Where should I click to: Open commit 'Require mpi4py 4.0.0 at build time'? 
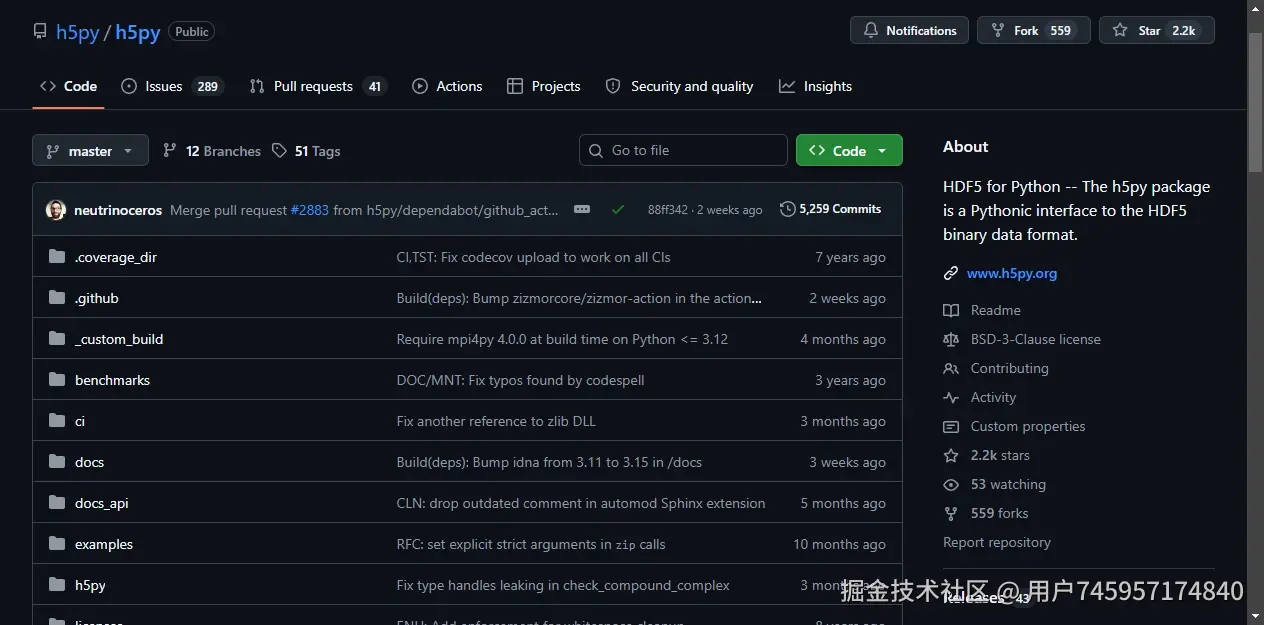(x=562, y=339)
